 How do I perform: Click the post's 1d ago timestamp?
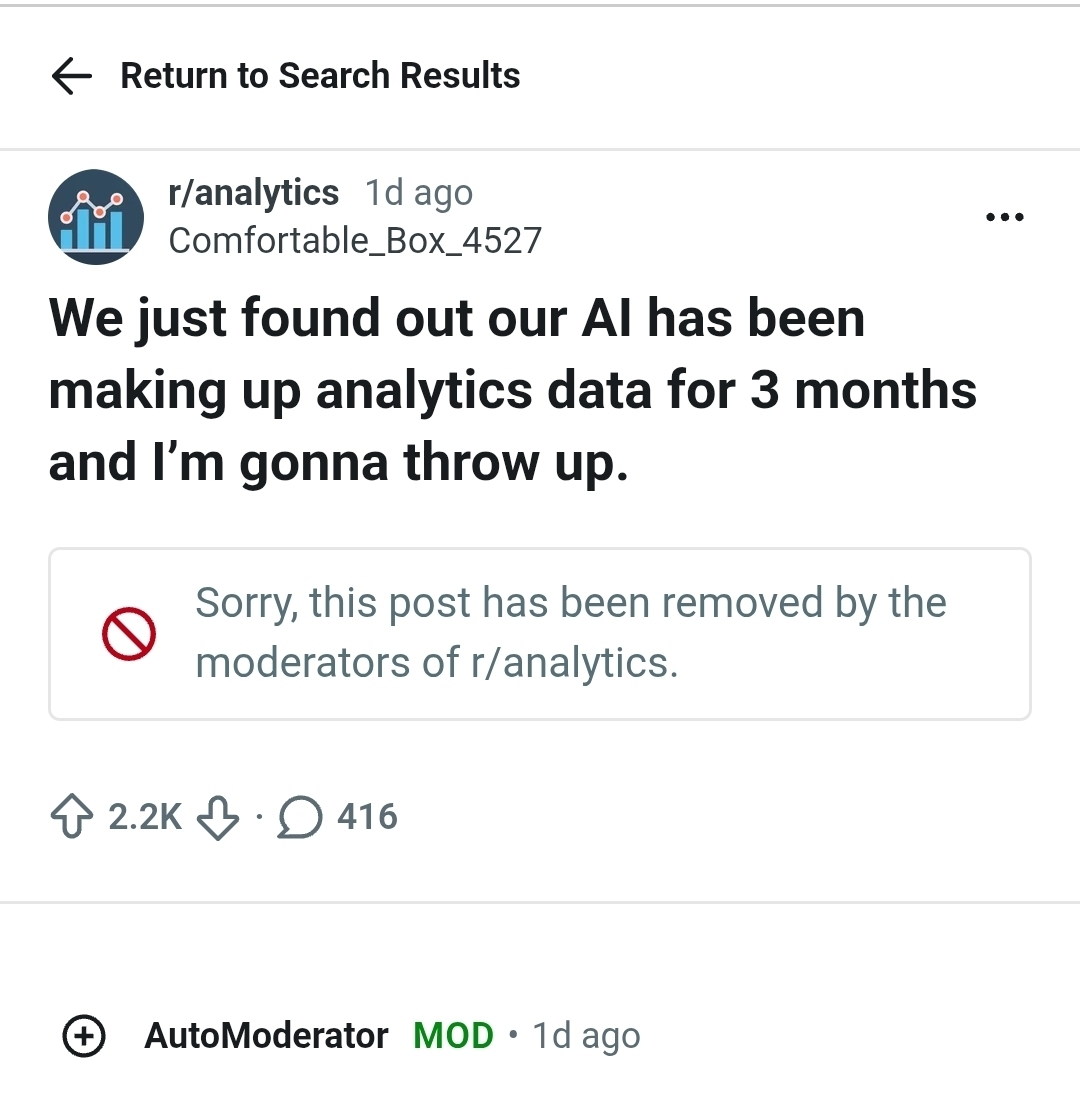419,192
